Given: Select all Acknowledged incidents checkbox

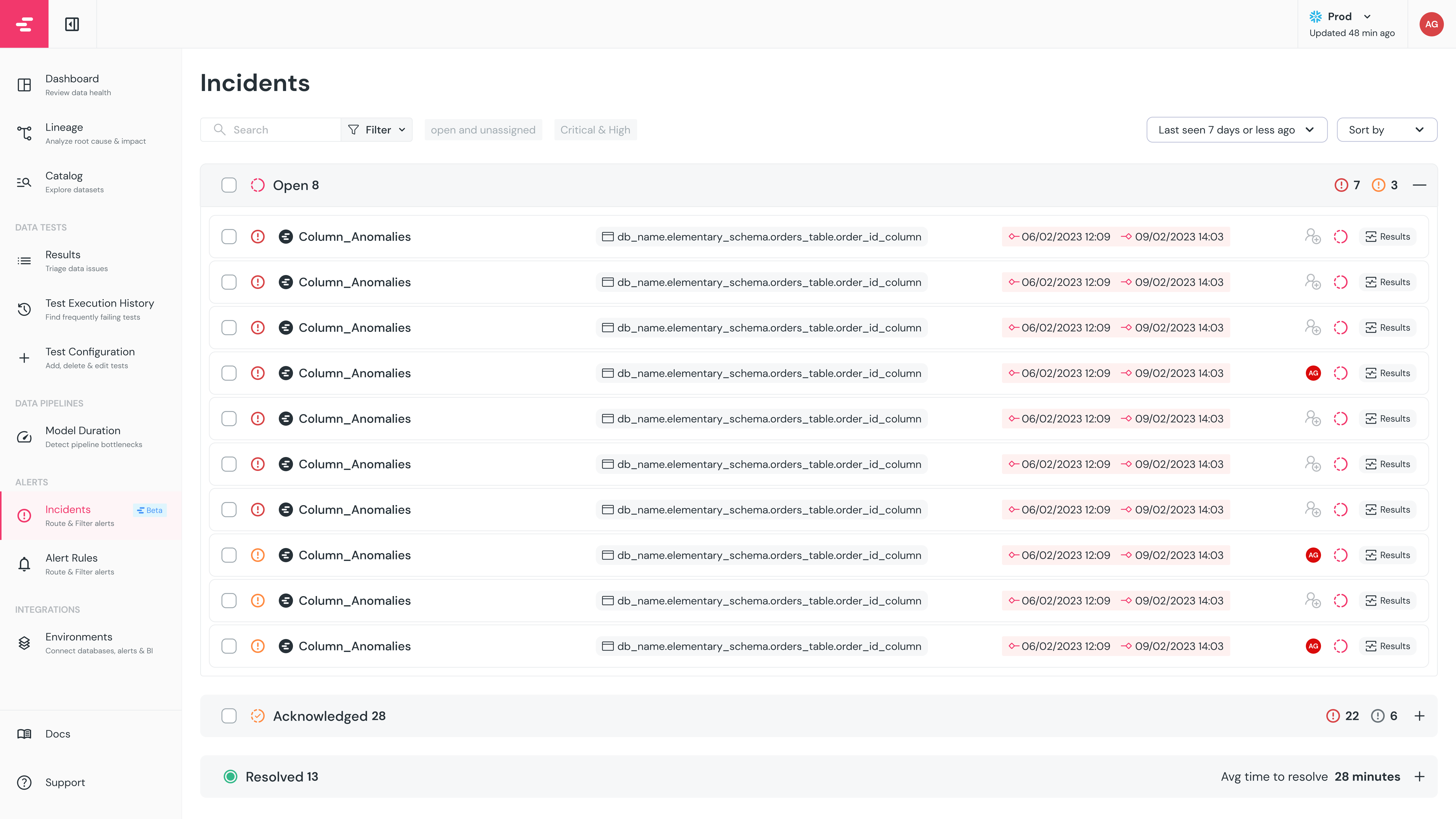Looking at the screenshot, I should click(229, 716).
